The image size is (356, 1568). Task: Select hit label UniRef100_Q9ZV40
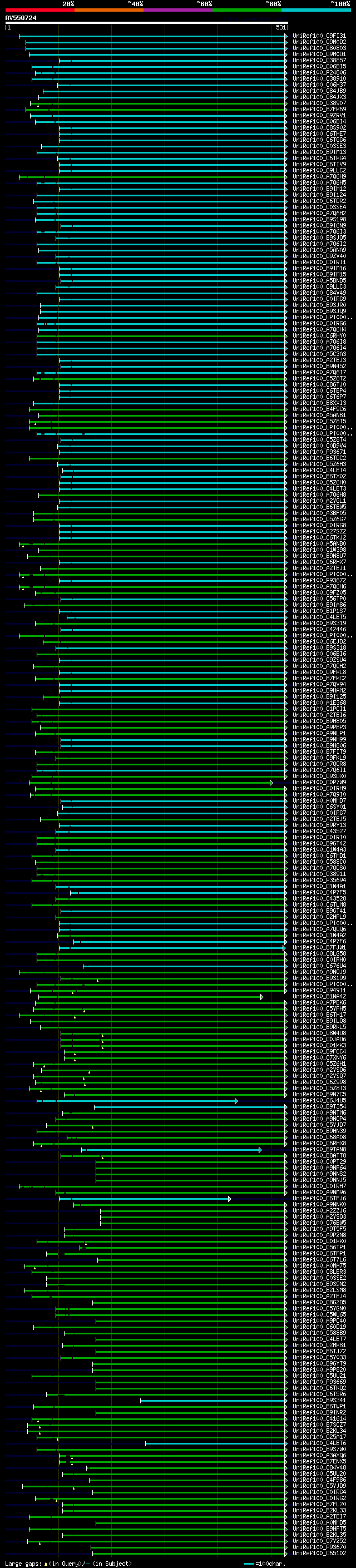(319, 256)
